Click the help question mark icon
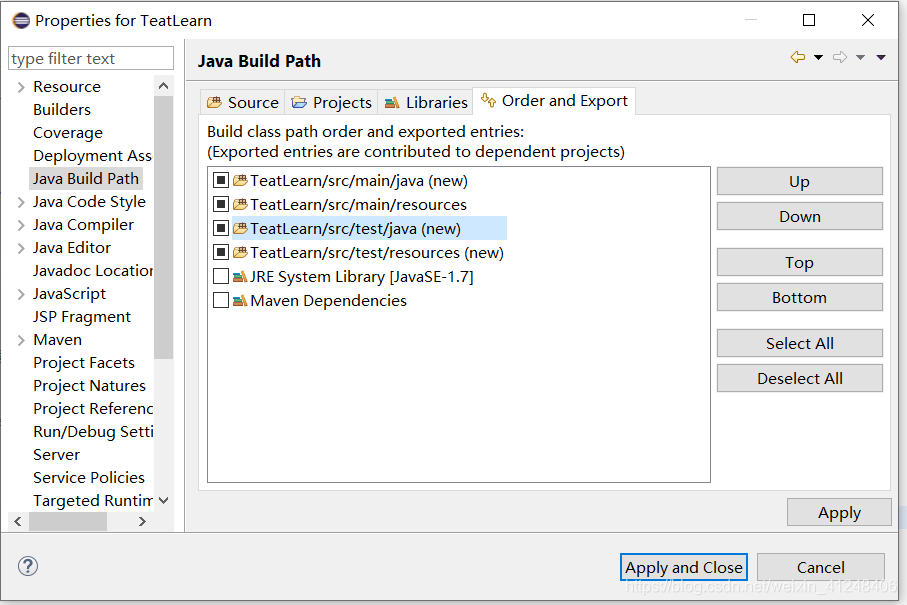 click(x=27, y=566)
